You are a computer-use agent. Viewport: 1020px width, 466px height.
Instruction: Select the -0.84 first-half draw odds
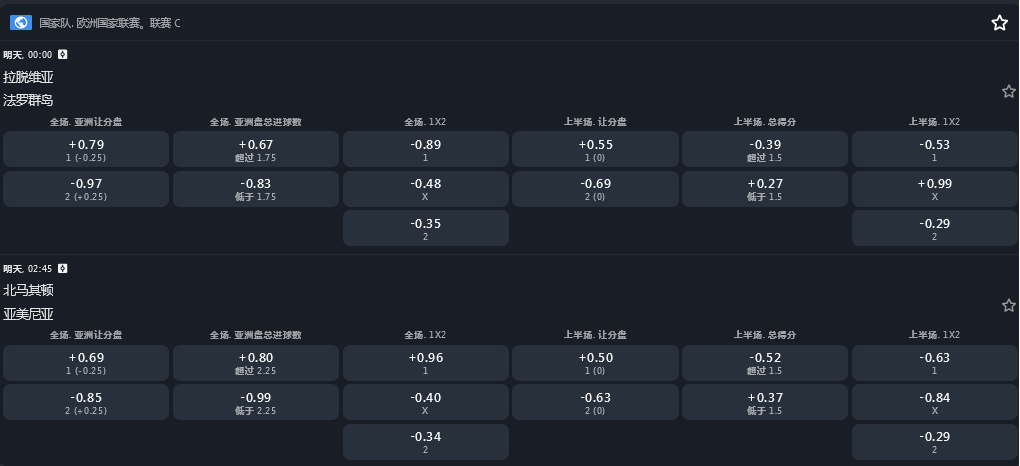tap(934, 402)
